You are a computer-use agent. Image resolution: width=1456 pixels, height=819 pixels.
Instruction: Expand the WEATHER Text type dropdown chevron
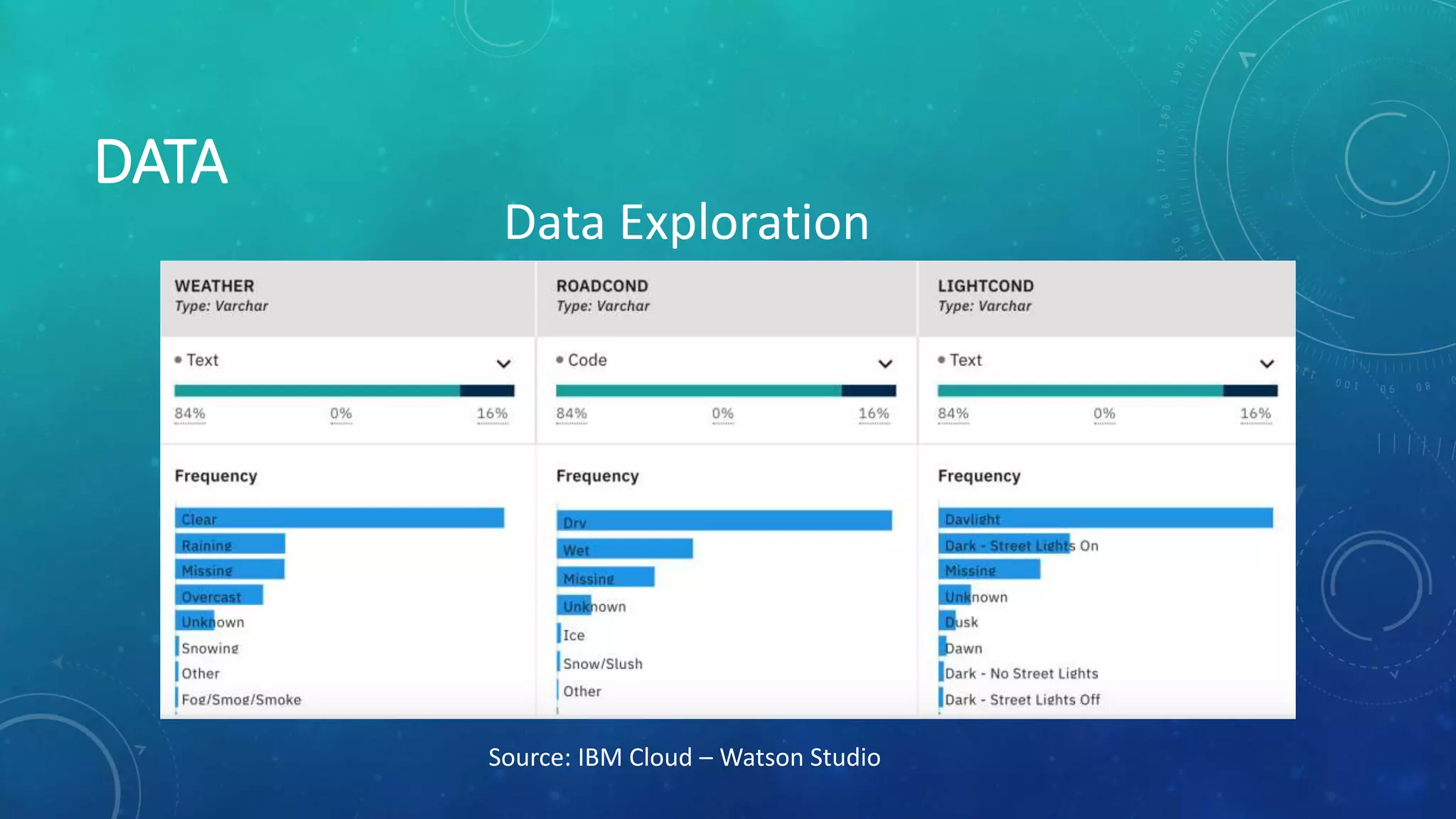click(503, 363)
